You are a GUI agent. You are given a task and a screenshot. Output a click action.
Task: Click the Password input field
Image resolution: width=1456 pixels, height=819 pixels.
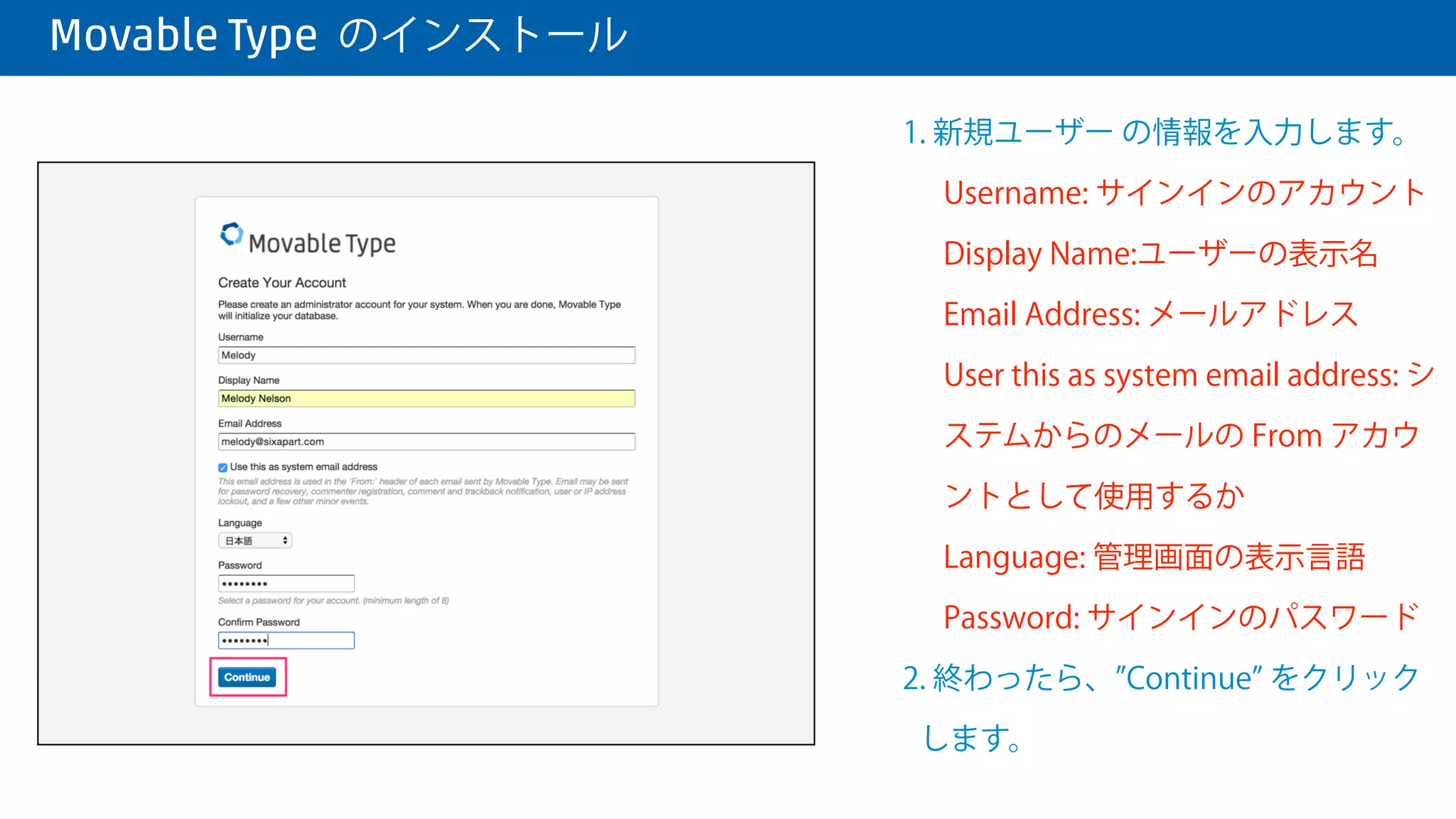(286, 584)
